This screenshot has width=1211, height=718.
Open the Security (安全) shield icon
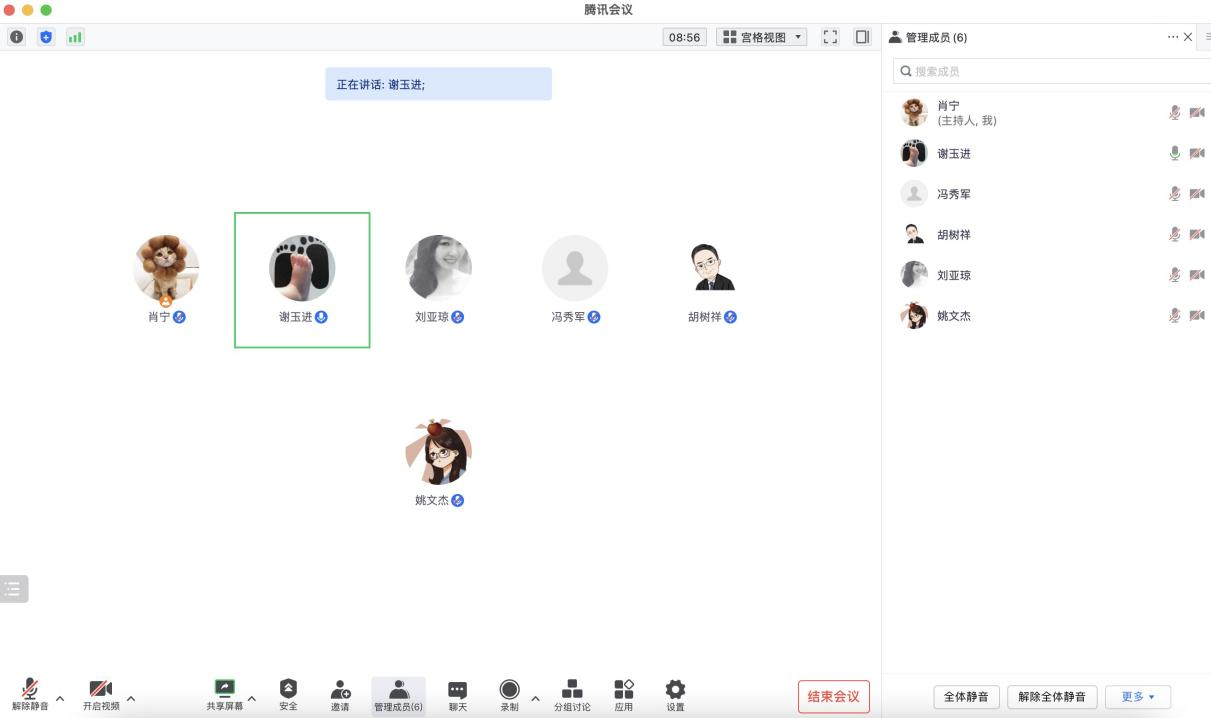click(x=288, y=689)
